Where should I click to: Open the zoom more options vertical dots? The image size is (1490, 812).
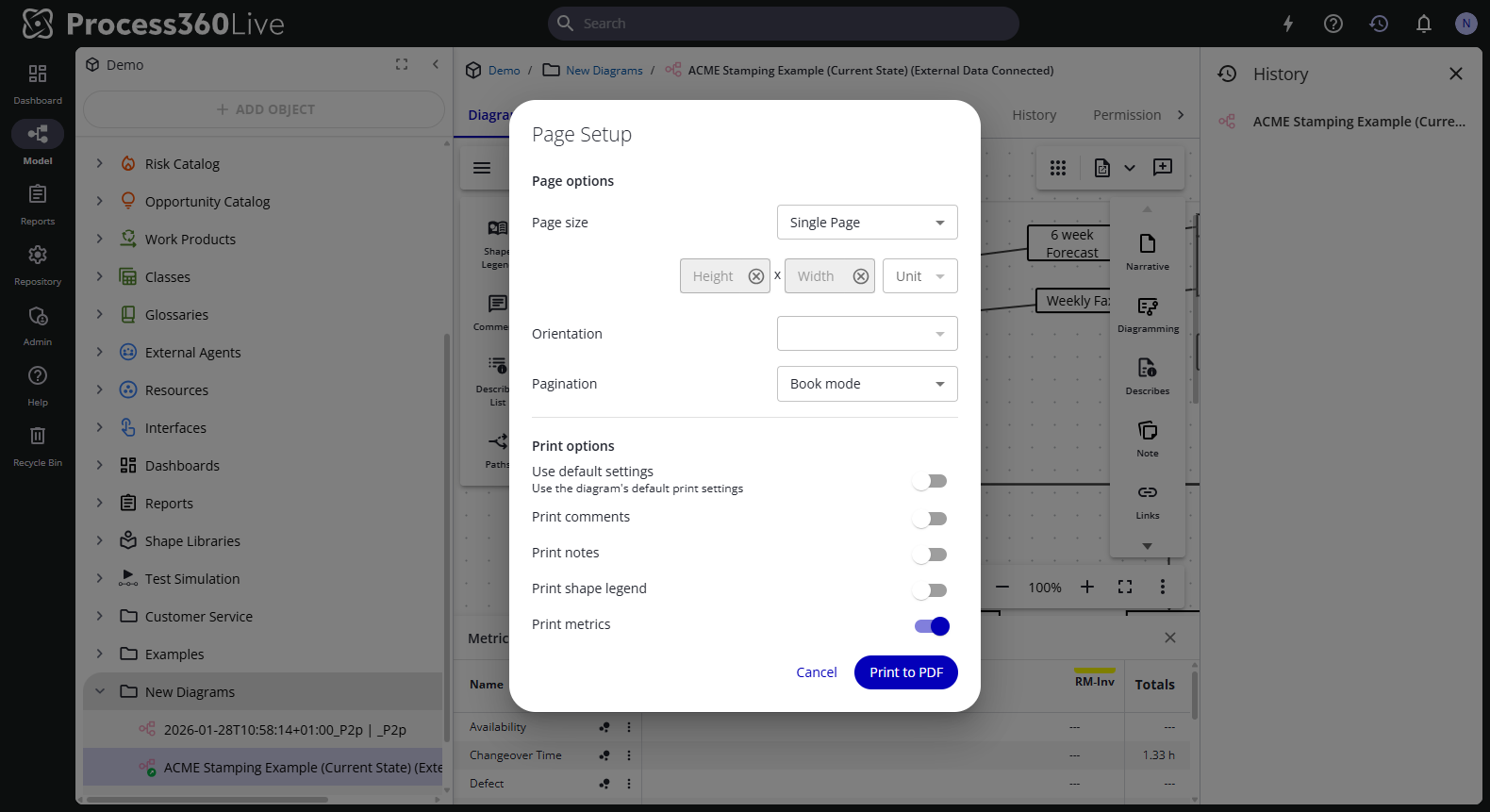(1163, 587)
